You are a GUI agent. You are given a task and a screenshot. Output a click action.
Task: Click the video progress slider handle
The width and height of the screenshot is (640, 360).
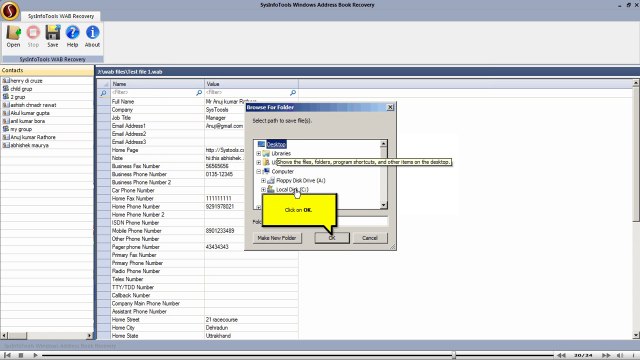tap(453, 355)
